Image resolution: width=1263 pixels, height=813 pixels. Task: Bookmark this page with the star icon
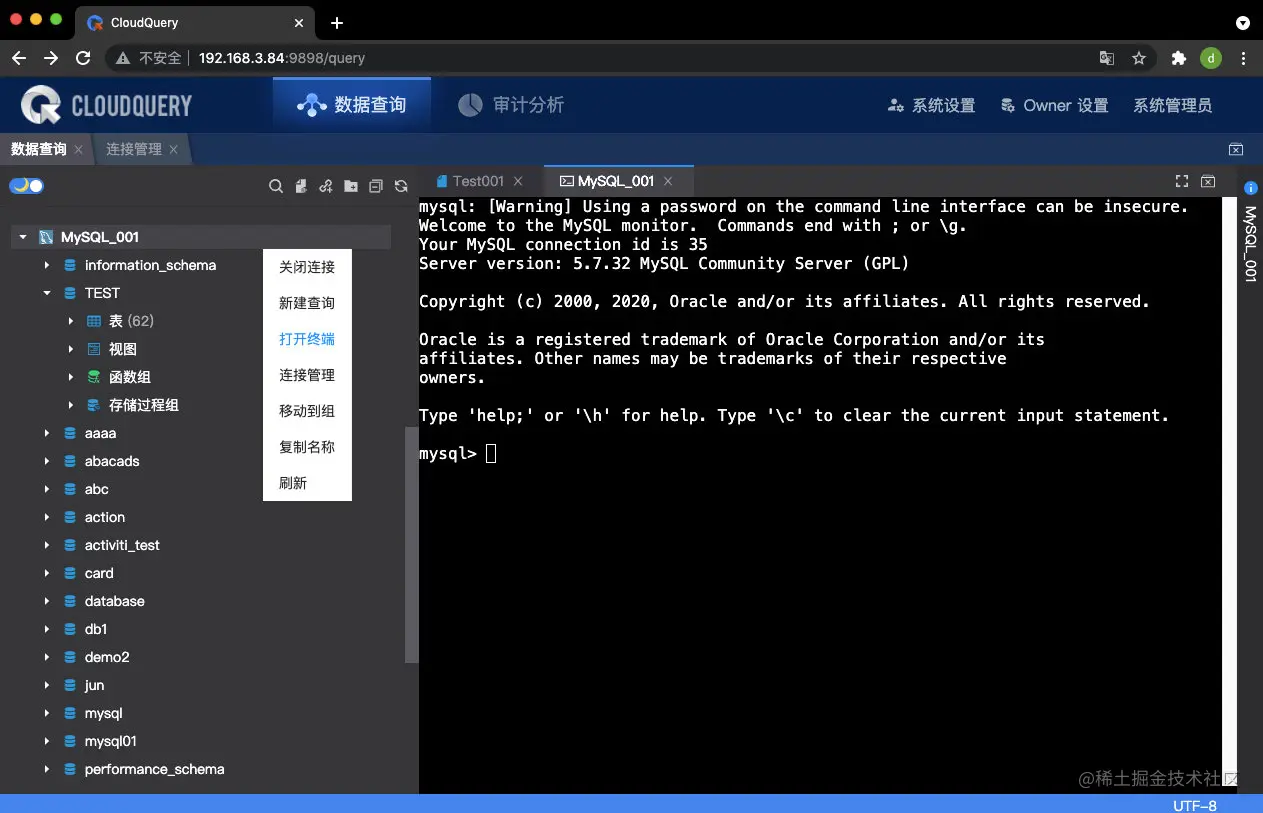click(1139, 58)
